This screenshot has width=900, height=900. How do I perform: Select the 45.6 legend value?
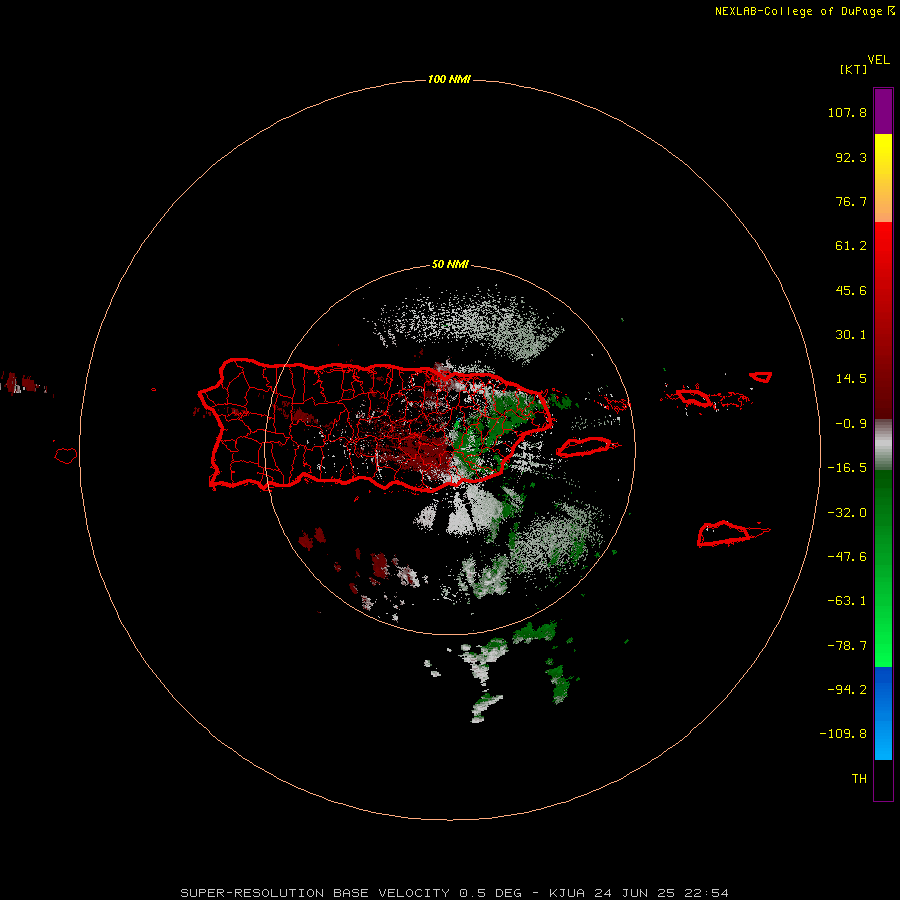click(851, 290)
